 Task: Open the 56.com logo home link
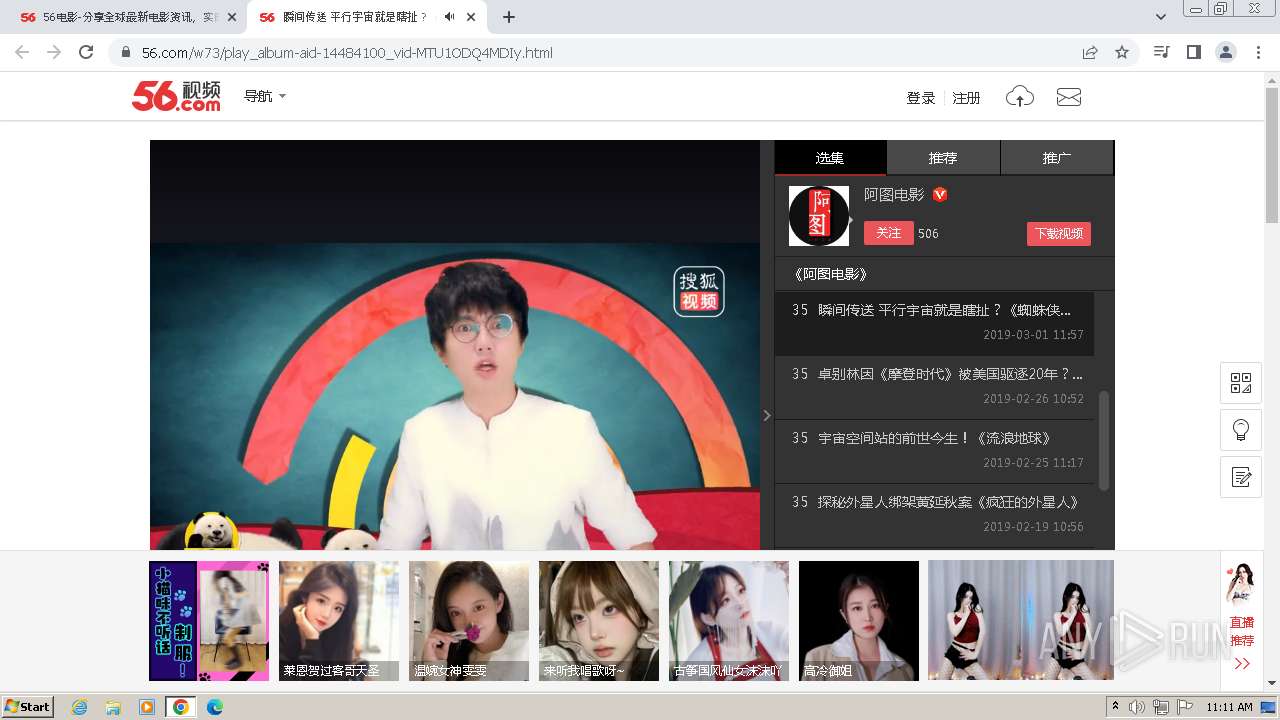coord(176,96)
